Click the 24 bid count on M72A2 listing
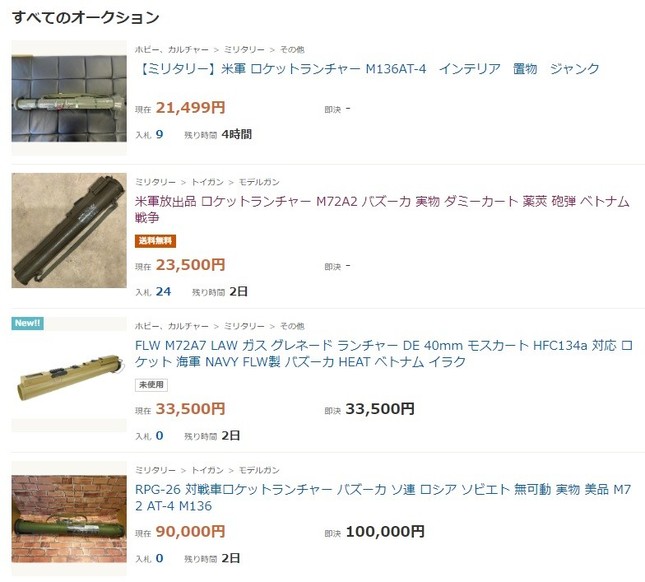The width and height of the screenshot is (645, 582). coord(163,292)
